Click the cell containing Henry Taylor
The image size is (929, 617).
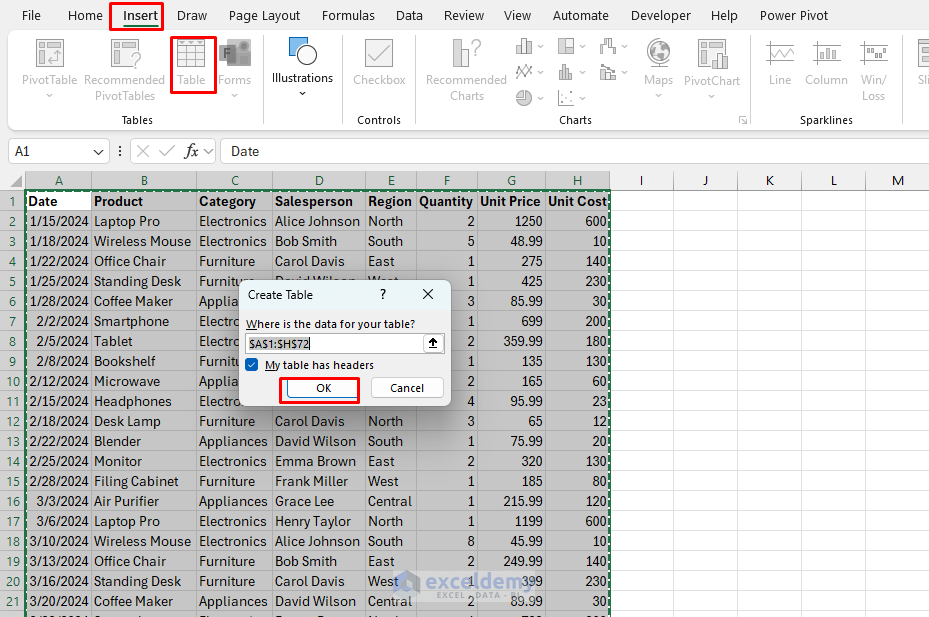coord(319,522)
